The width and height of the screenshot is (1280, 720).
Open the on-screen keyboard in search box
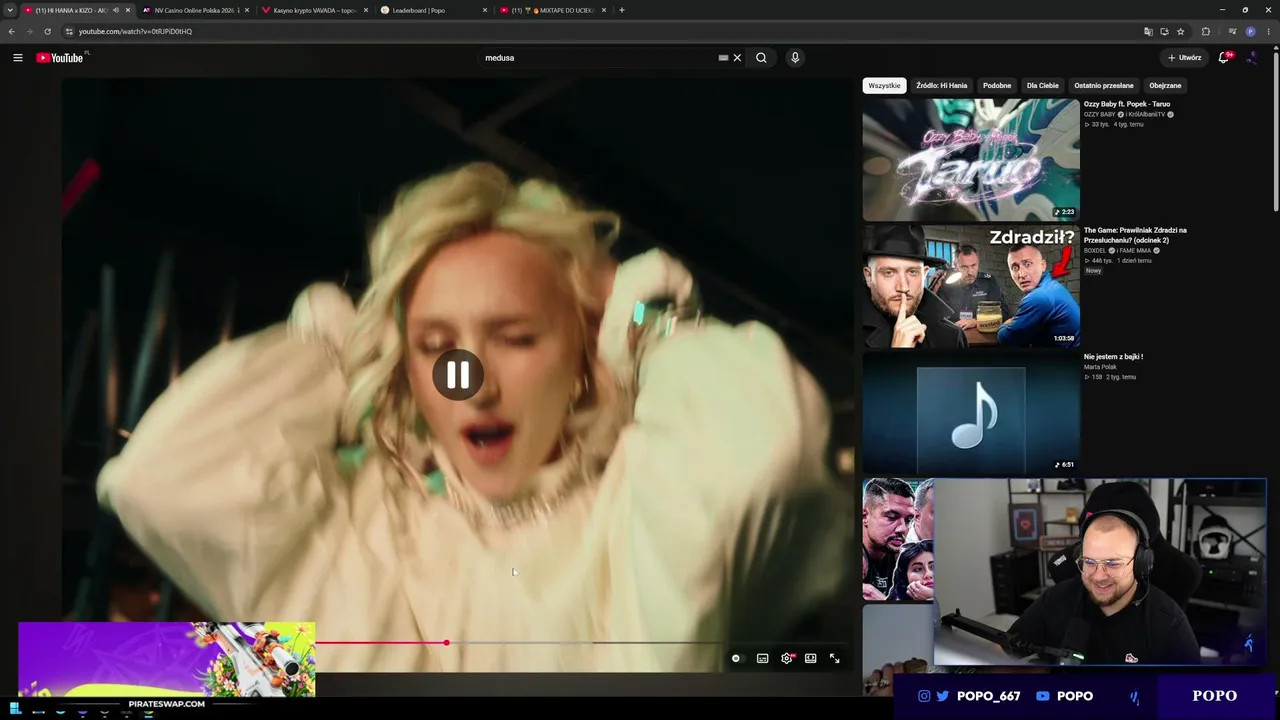[723, 58]
